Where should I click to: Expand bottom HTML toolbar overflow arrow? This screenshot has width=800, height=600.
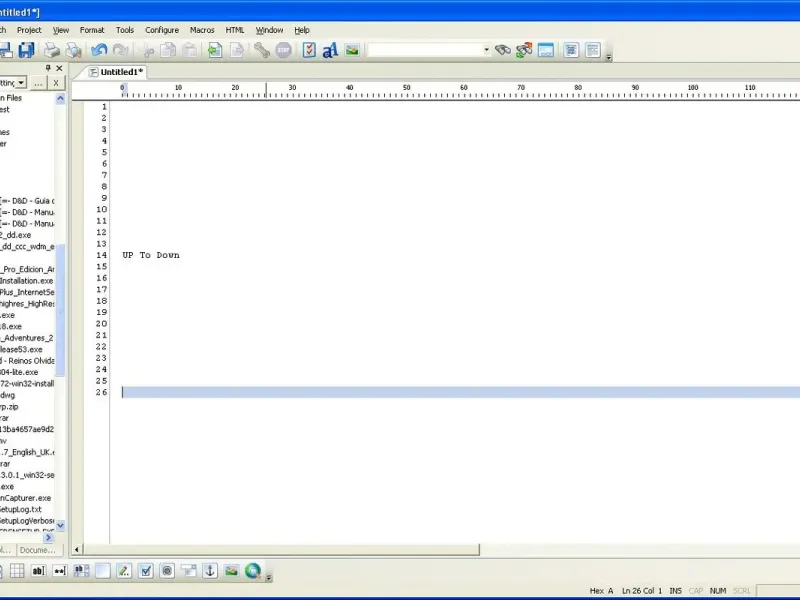[x=269, y=578]
